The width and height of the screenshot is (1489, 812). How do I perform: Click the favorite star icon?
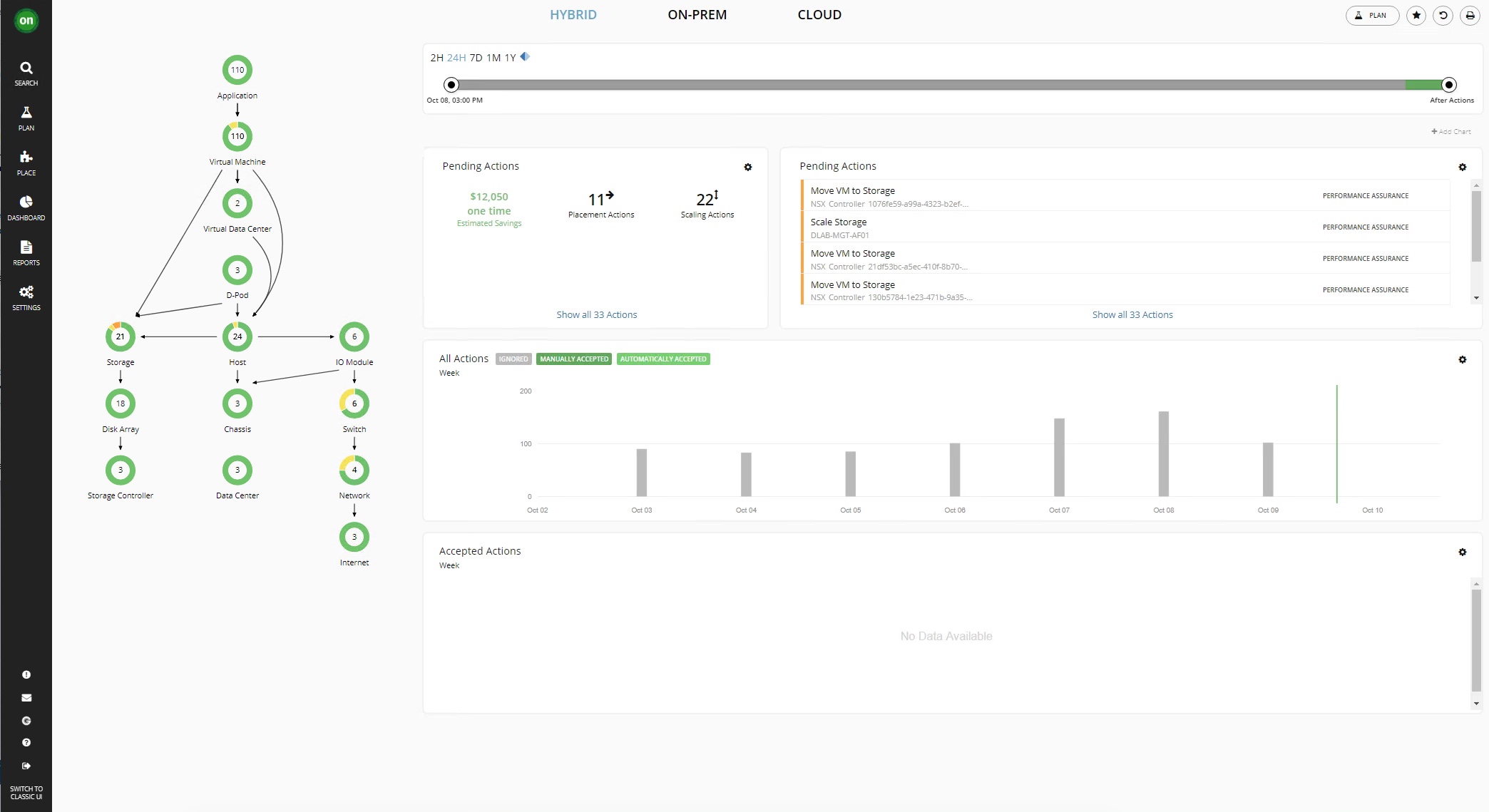[x=1416, y=15]
